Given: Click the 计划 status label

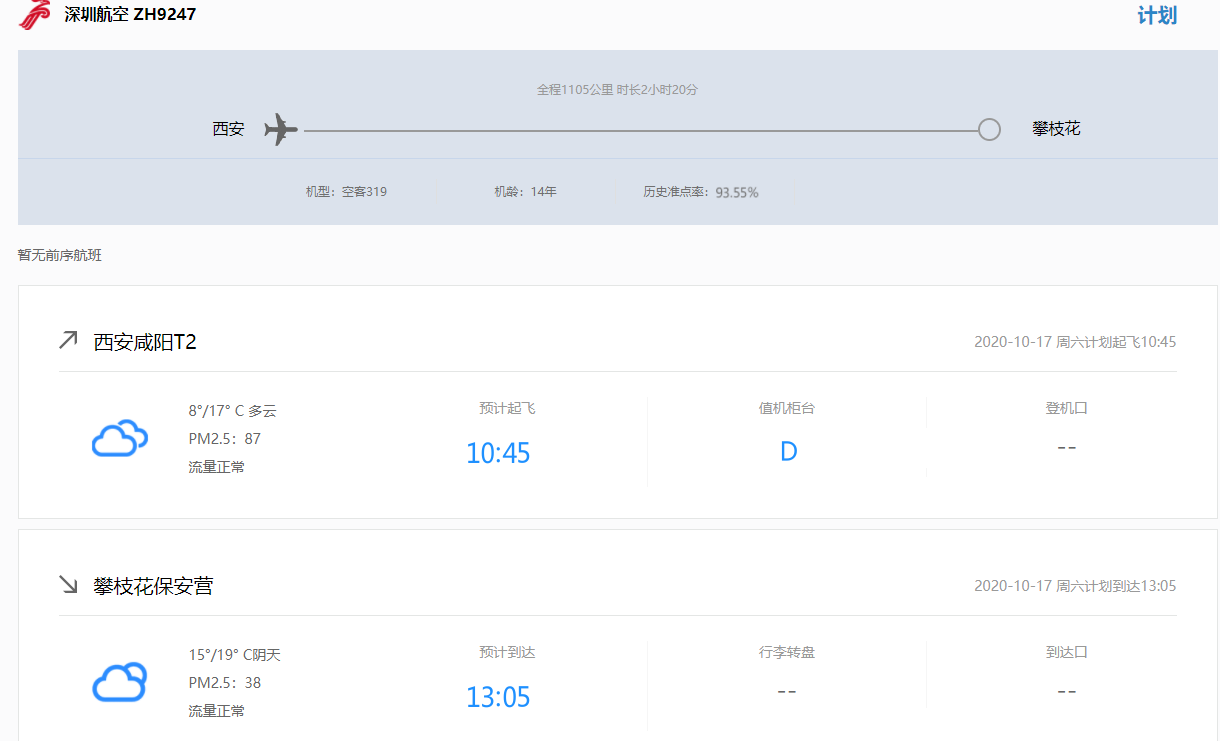Looking at the screenshot, I should 1157,16.
